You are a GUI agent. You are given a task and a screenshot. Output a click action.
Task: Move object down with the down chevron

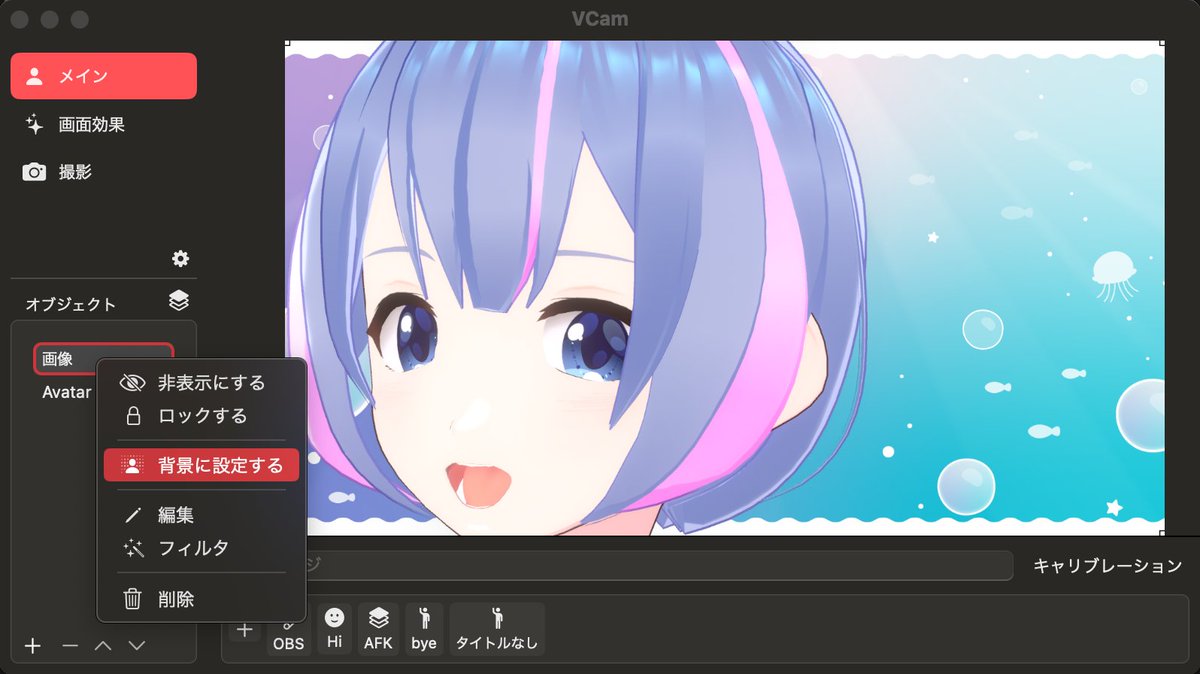coord(137,646)
